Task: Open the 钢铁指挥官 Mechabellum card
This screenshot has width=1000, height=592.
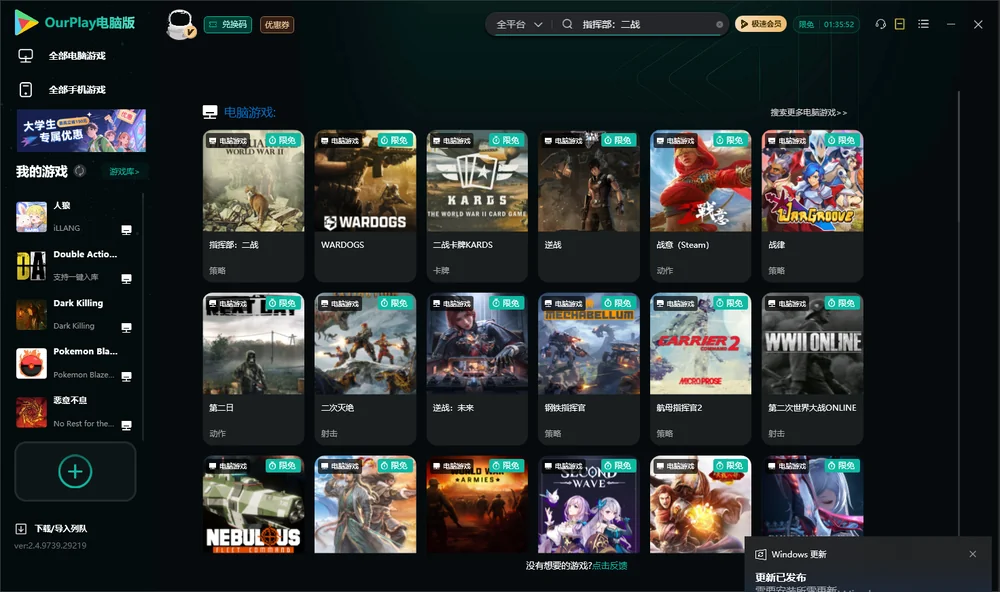Action: click(x=589, y=368)
